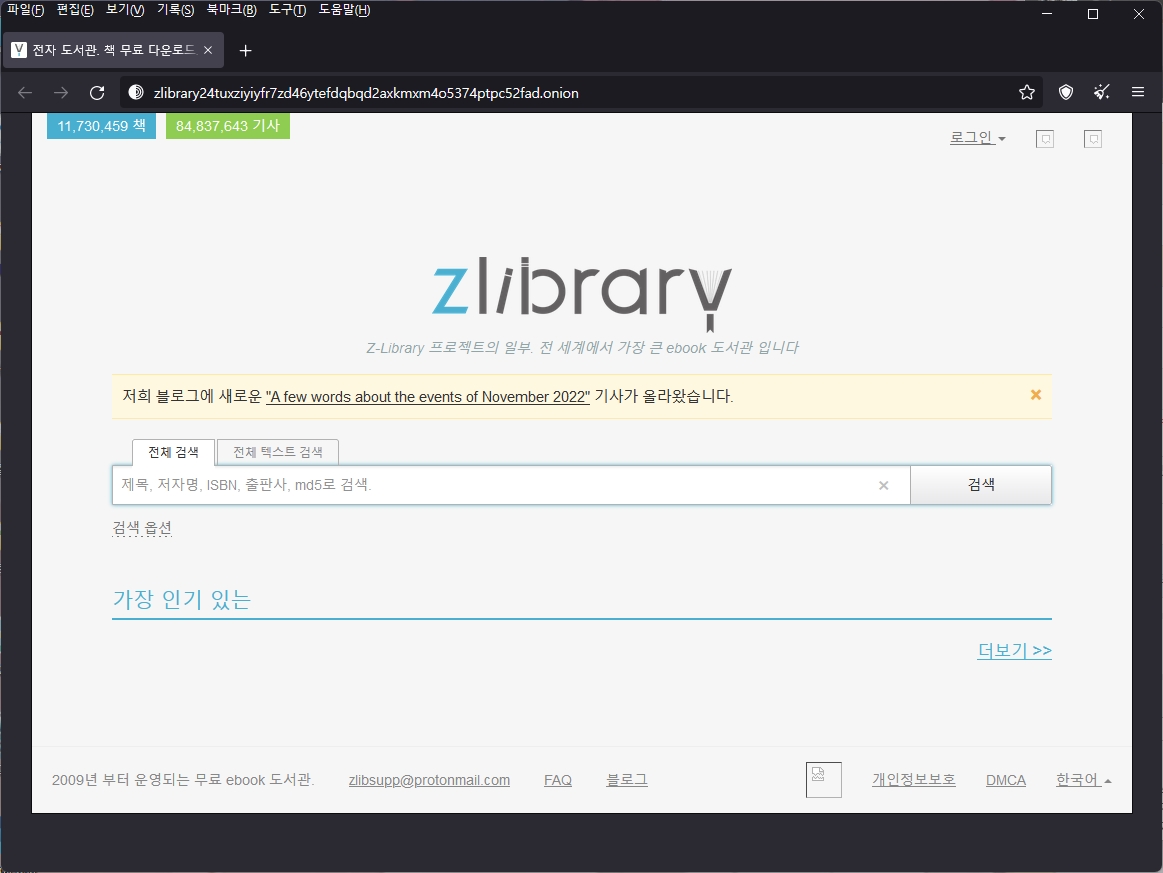Click the 84,837,643 기사 badge

pyautogui.click(x=228, y=126)
